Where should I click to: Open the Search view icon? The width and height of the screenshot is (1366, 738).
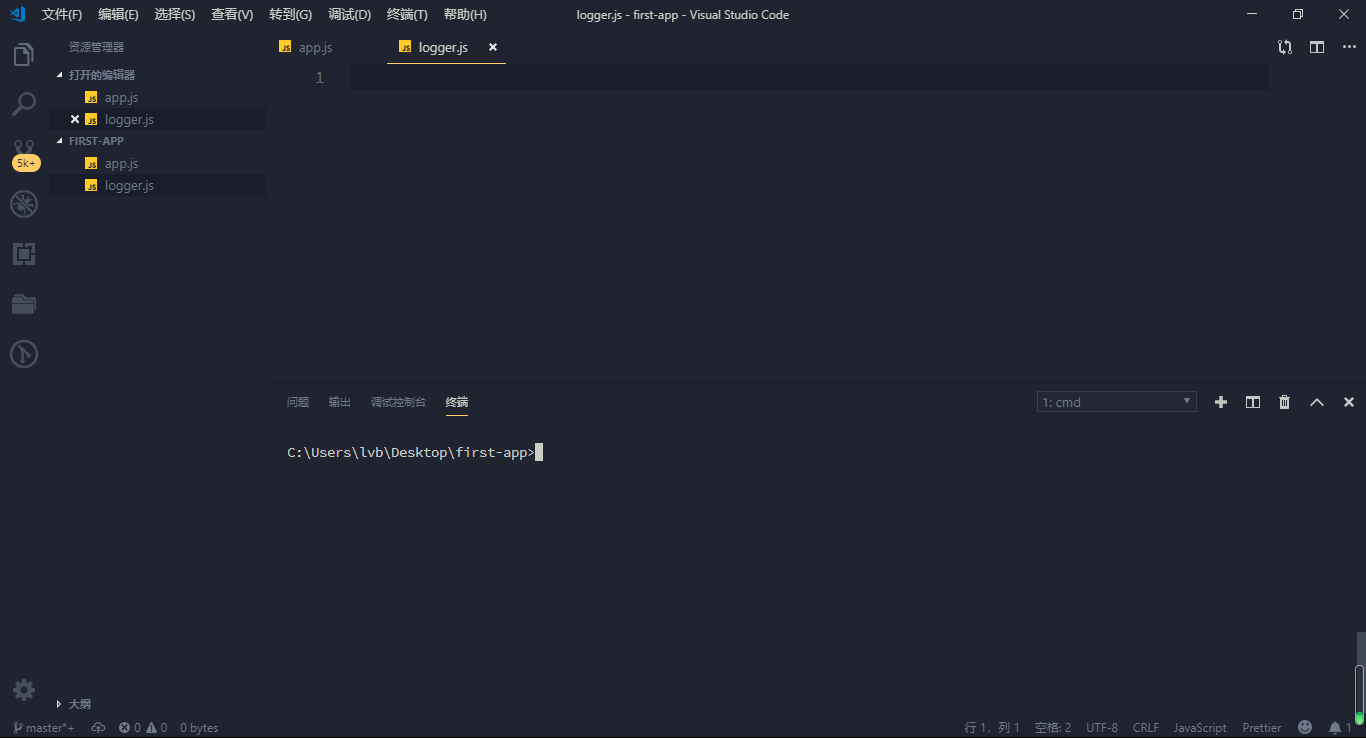[24, 104]
